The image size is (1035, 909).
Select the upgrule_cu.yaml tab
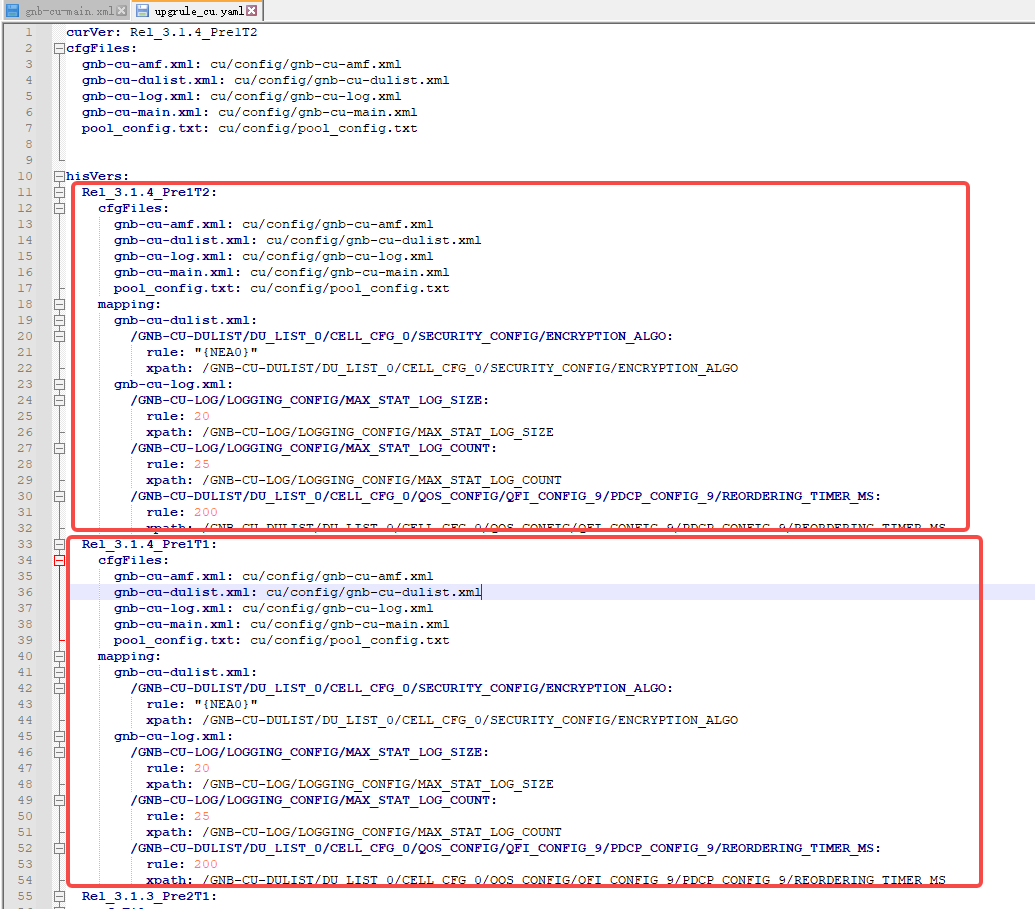pyautogui.click(x=199, y=10)
